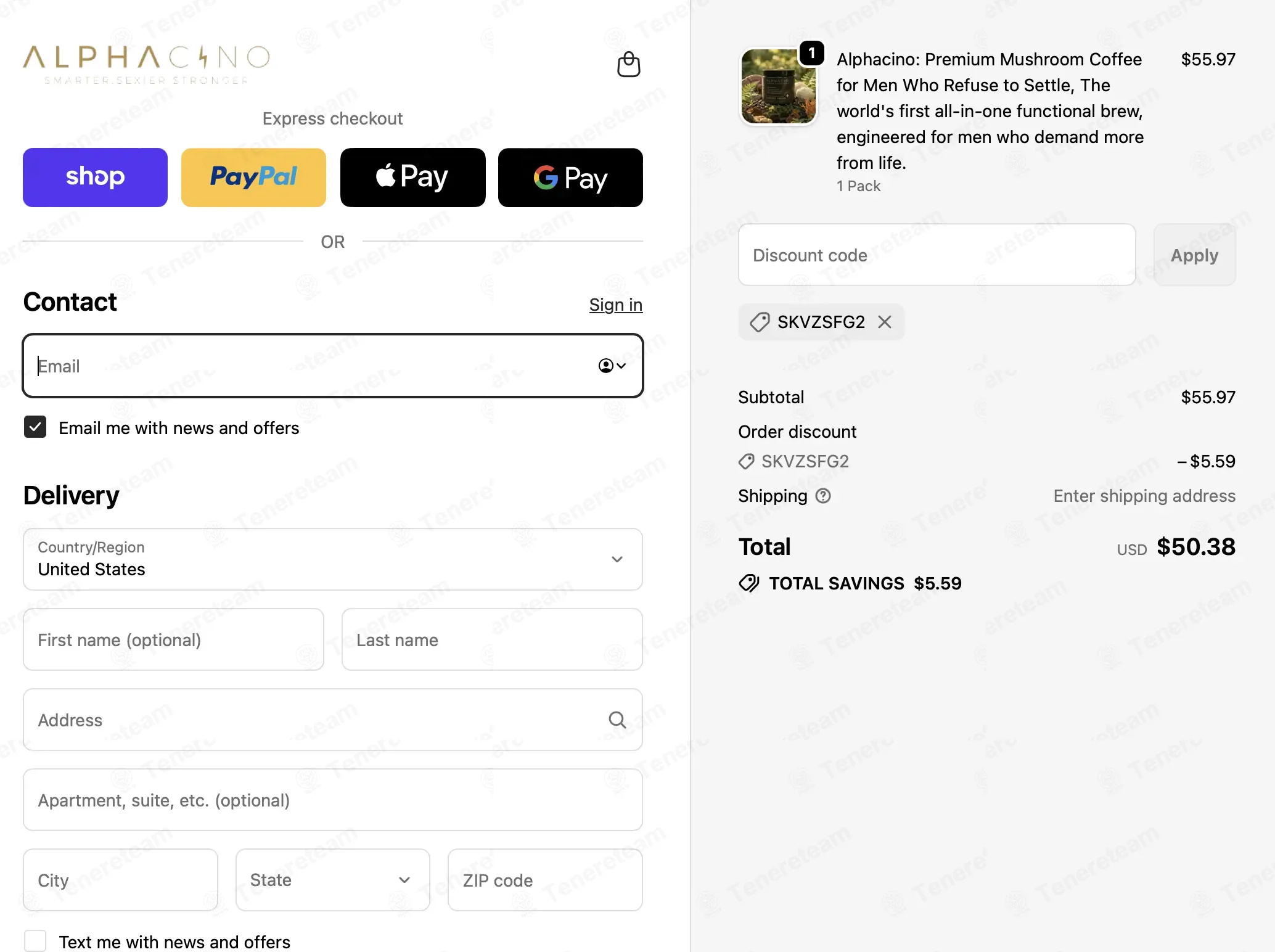Click the $50.38 total amount

(1196, 546)
